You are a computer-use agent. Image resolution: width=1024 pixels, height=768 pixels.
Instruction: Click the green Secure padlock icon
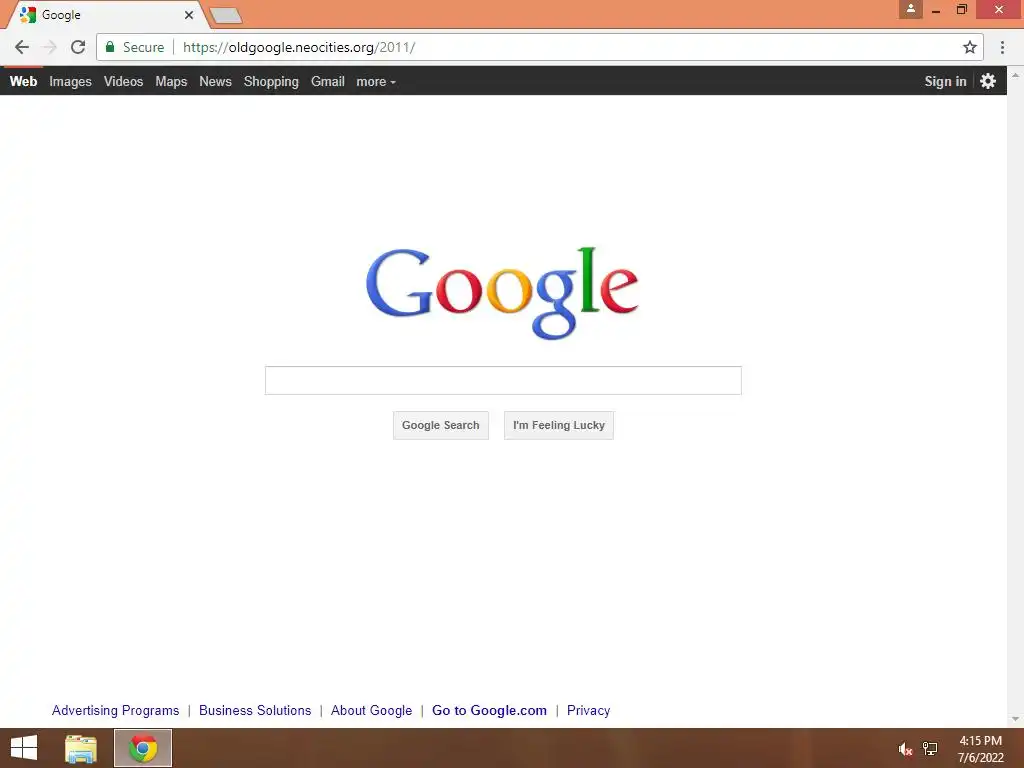click(x=110, y=47)
